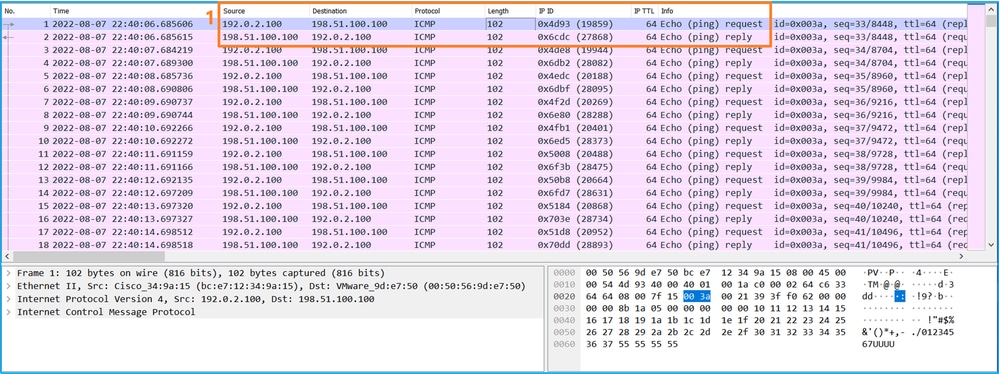Expand Internet Protocol Version 4 node
This screenshot has height=374, width=999.
(8, 299)
